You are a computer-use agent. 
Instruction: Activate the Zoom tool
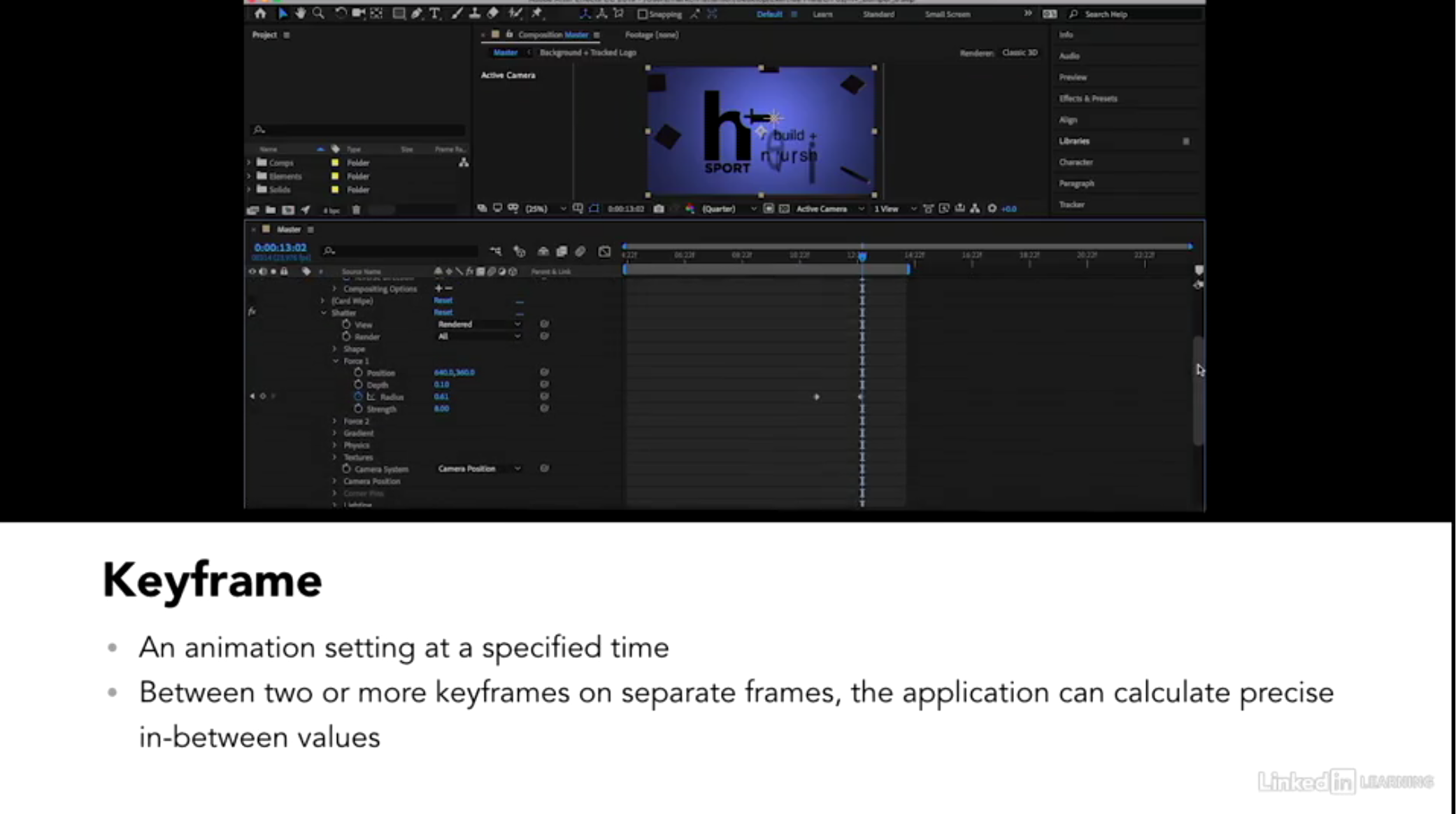[x=319, y=13]
